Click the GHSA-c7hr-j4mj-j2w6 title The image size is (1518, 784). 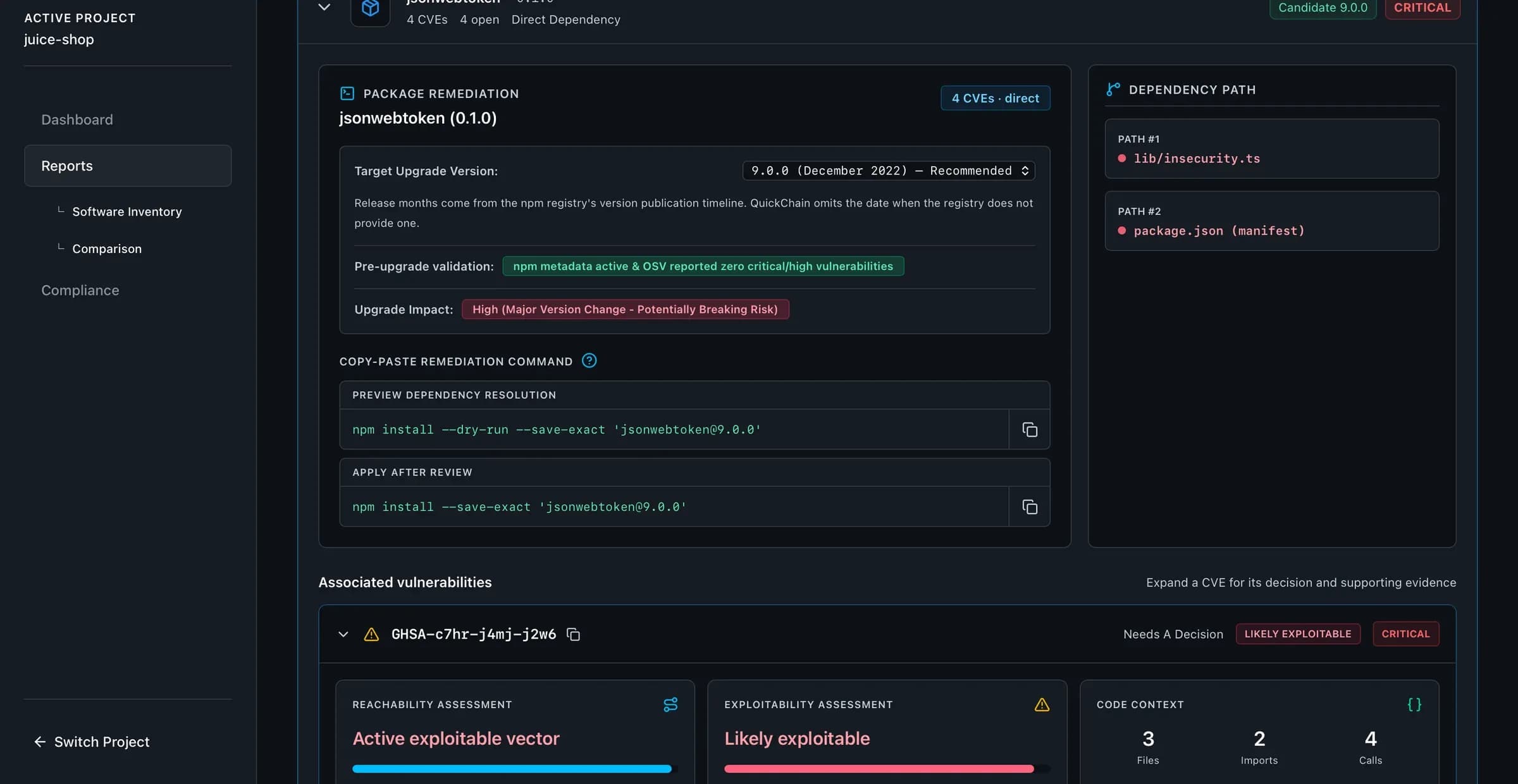pyautogui.click(x=474, y=634)
